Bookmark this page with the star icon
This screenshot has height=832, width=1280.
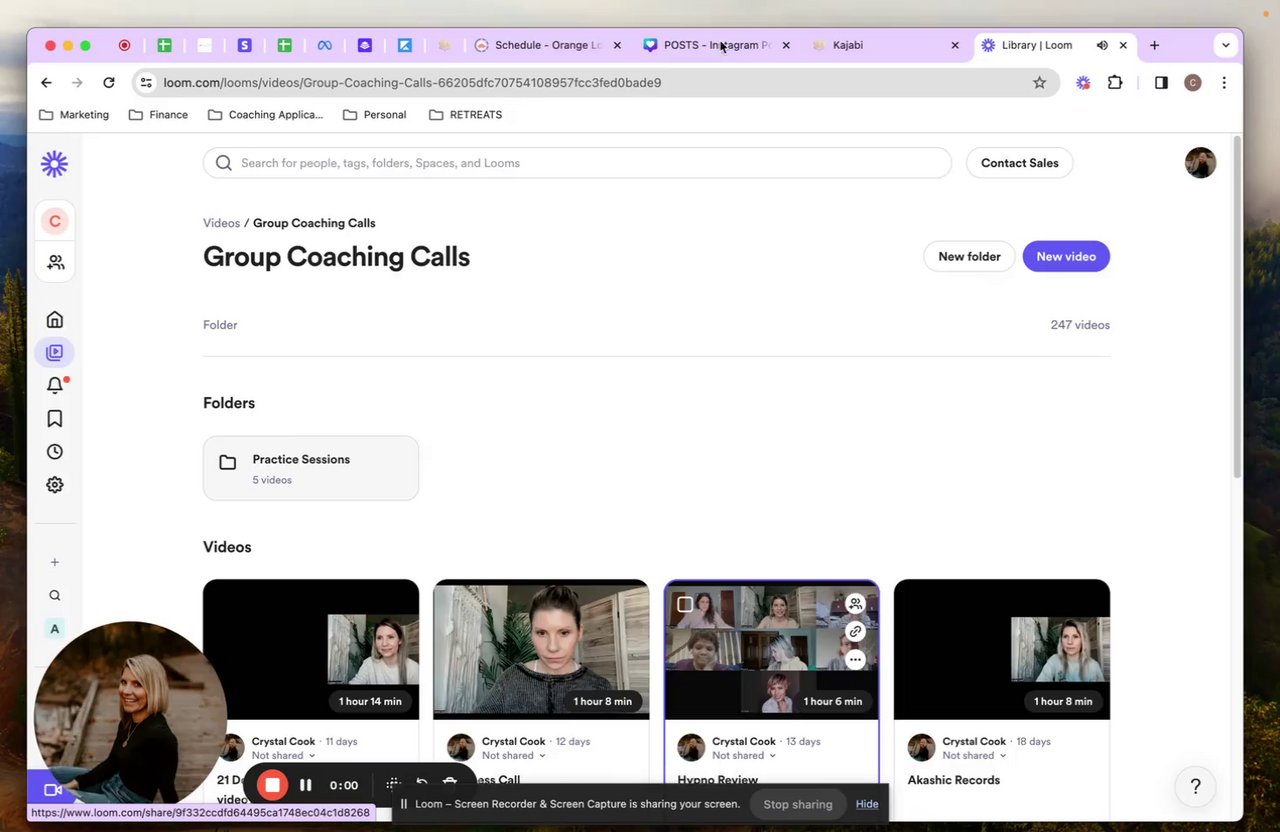pyautogui.click(x=1039, y=83)
